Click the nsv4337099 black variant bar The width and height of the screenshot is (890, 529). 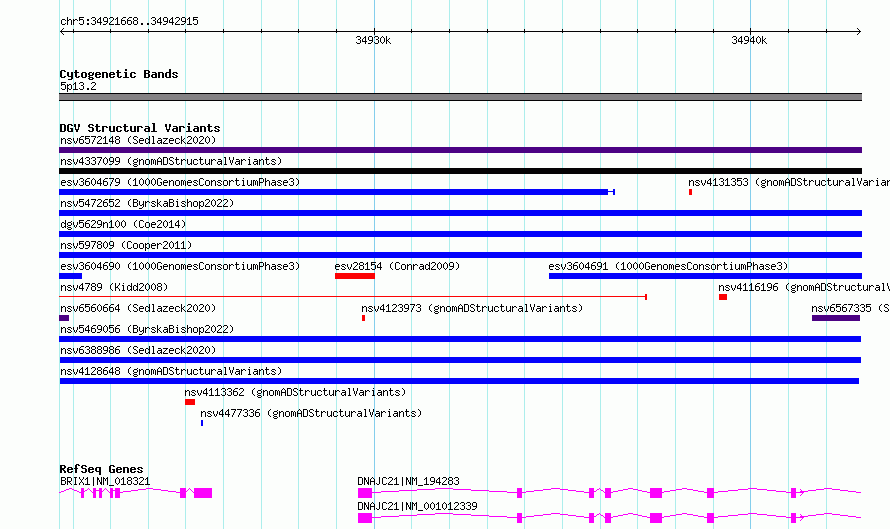(460, 171)
